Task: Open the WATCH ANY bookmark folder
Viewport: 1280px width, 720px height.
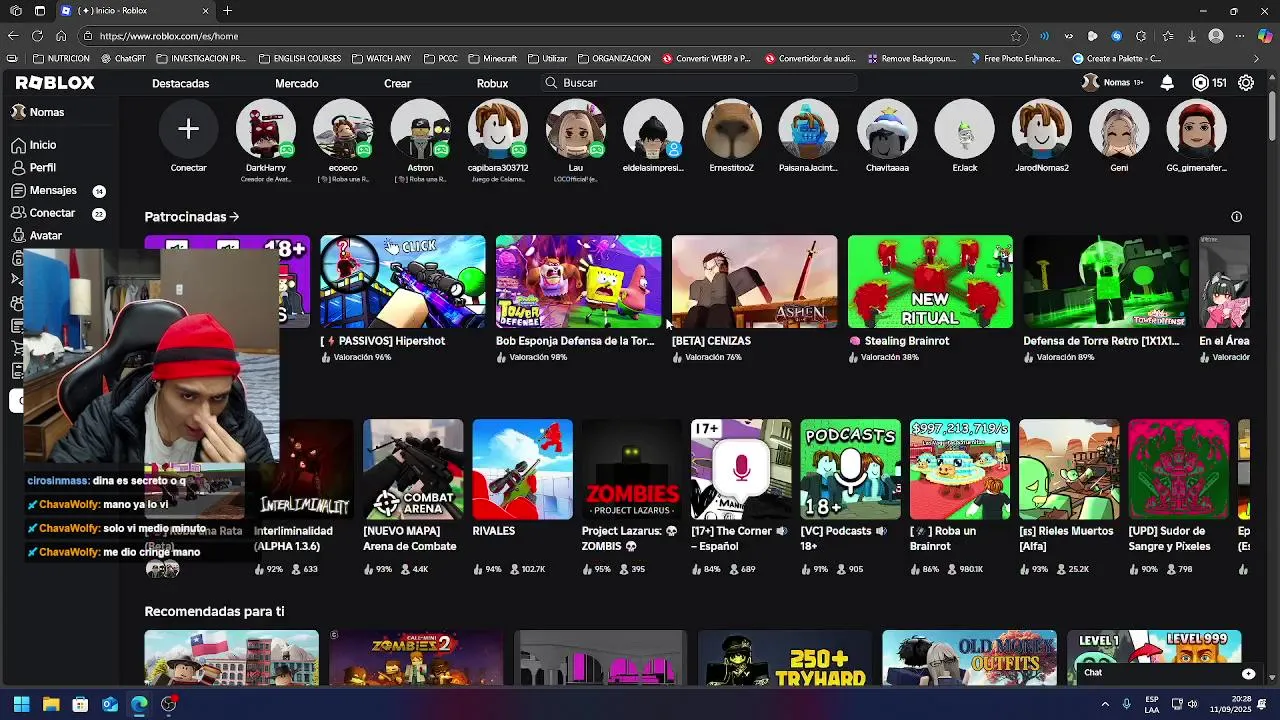Action: tap(381, 58)
